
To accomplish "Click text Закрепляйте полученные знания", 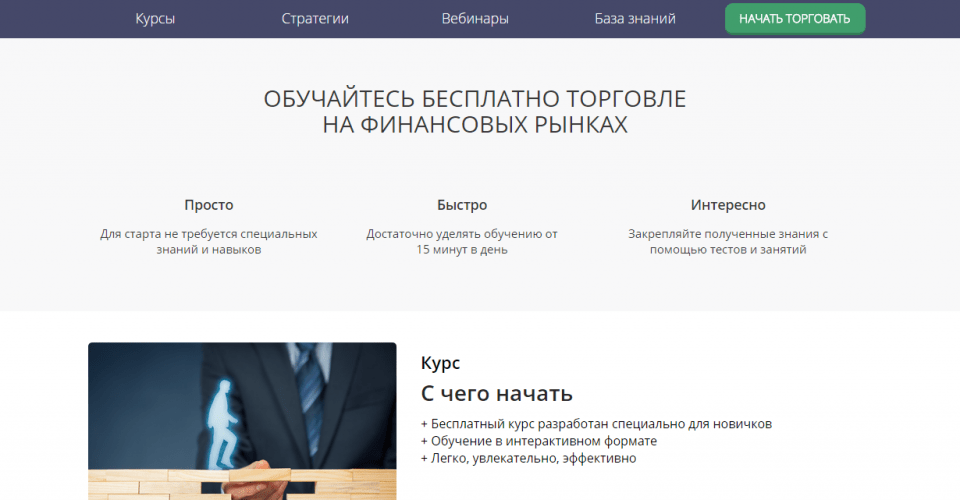I will (x=724, y=234).
